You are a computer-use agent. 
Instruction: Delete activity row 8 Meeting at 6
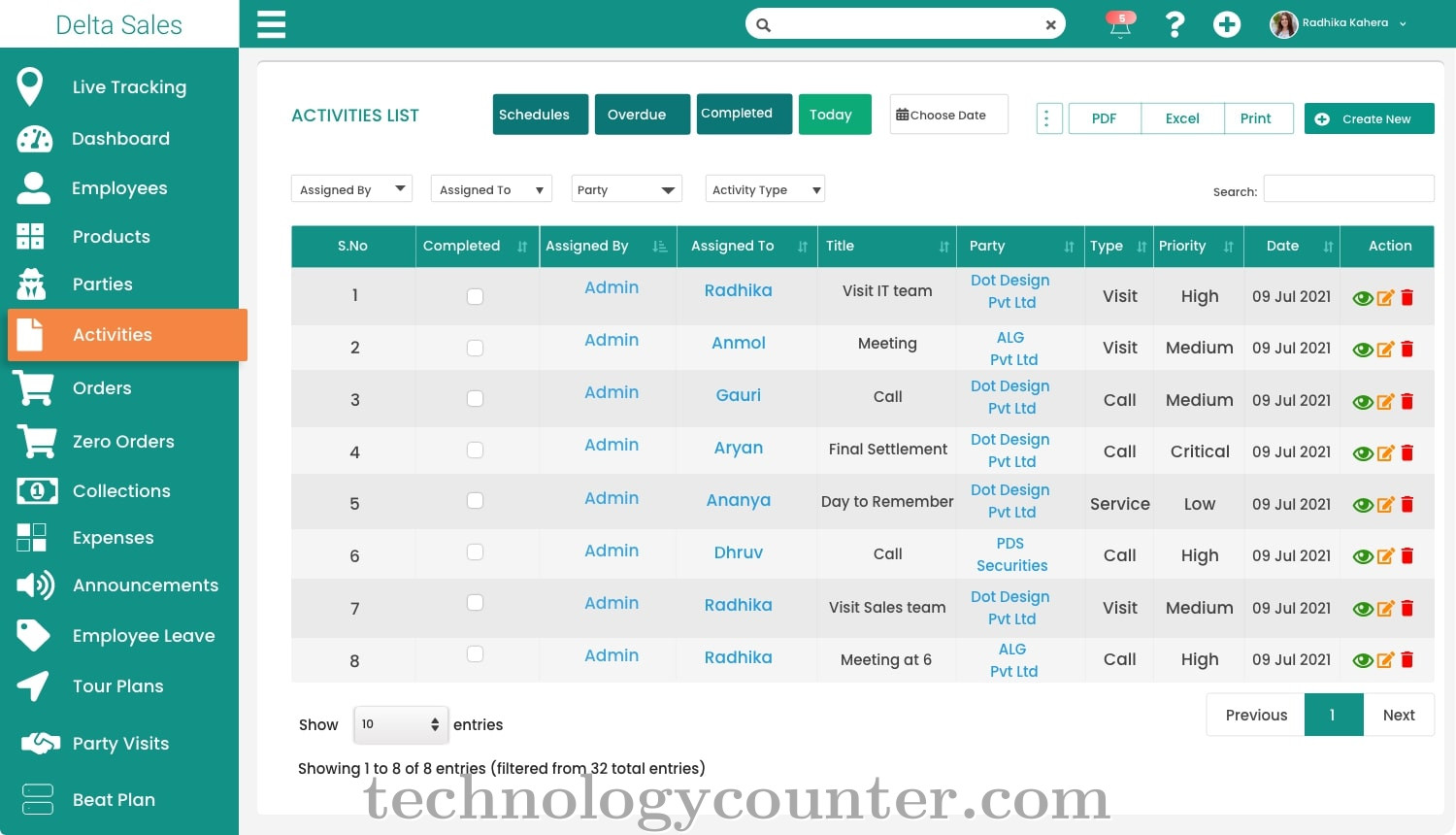tap(1407, 659)
